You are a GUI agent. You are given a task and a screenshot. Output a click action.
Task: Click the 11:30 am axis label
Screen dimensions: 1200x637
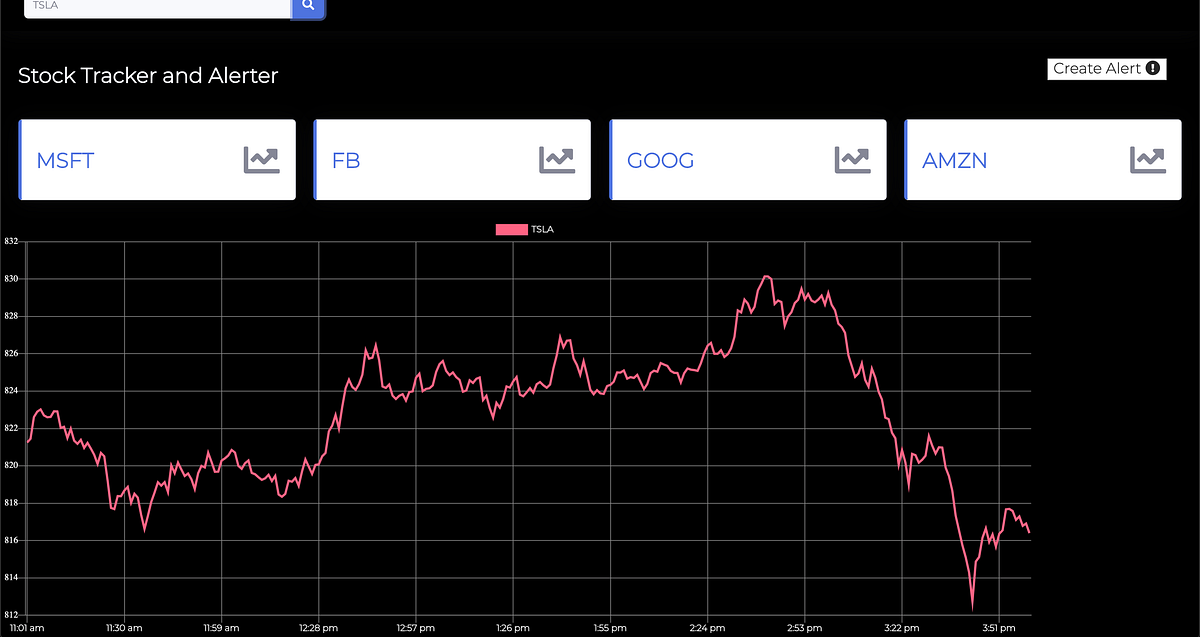pos(123,629)
